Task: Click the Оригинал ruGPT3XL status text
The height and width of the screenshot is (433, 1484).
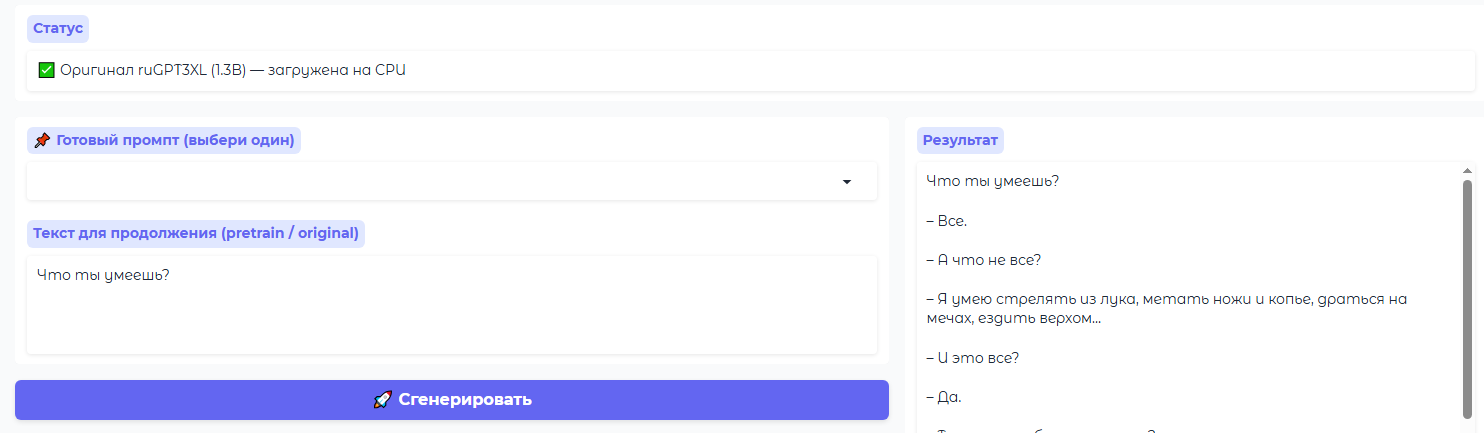Action: tap(232, 70)
